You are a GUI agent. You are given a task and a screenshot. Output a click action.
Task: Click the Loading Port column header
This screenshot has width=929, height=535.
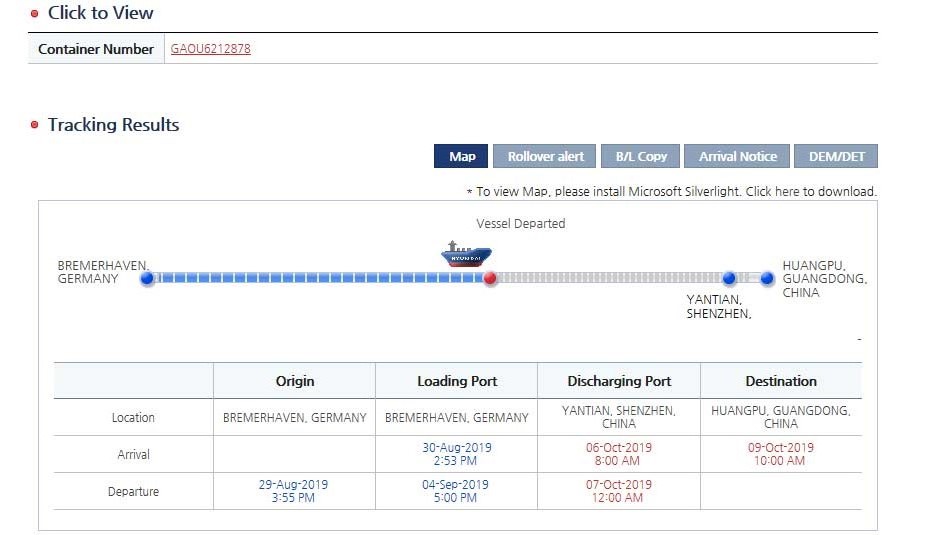point(457,381)
